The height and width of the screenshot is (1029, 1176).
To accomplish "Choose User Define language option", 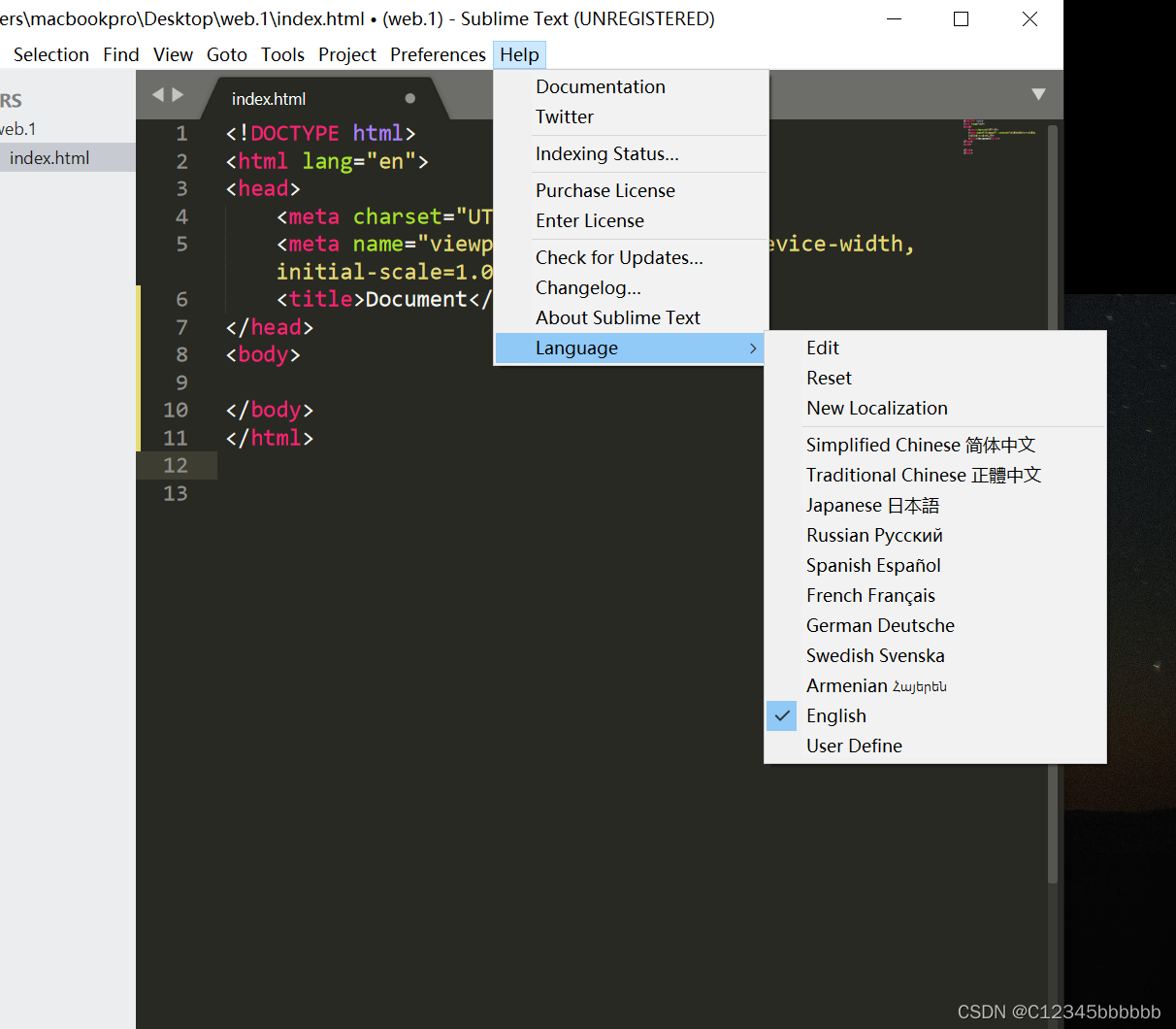I will [x=935, y=746].
